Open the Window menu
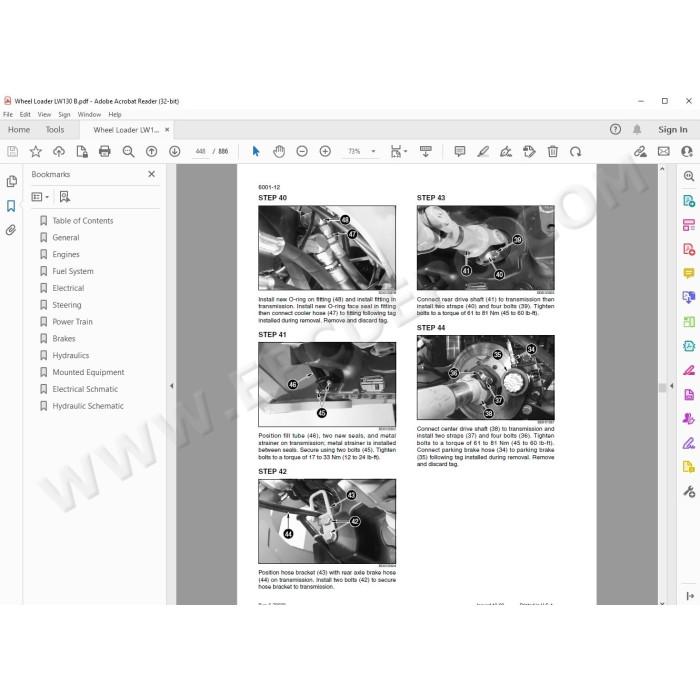The height and width of the screenshot is (700, 700). click(89, 115)
